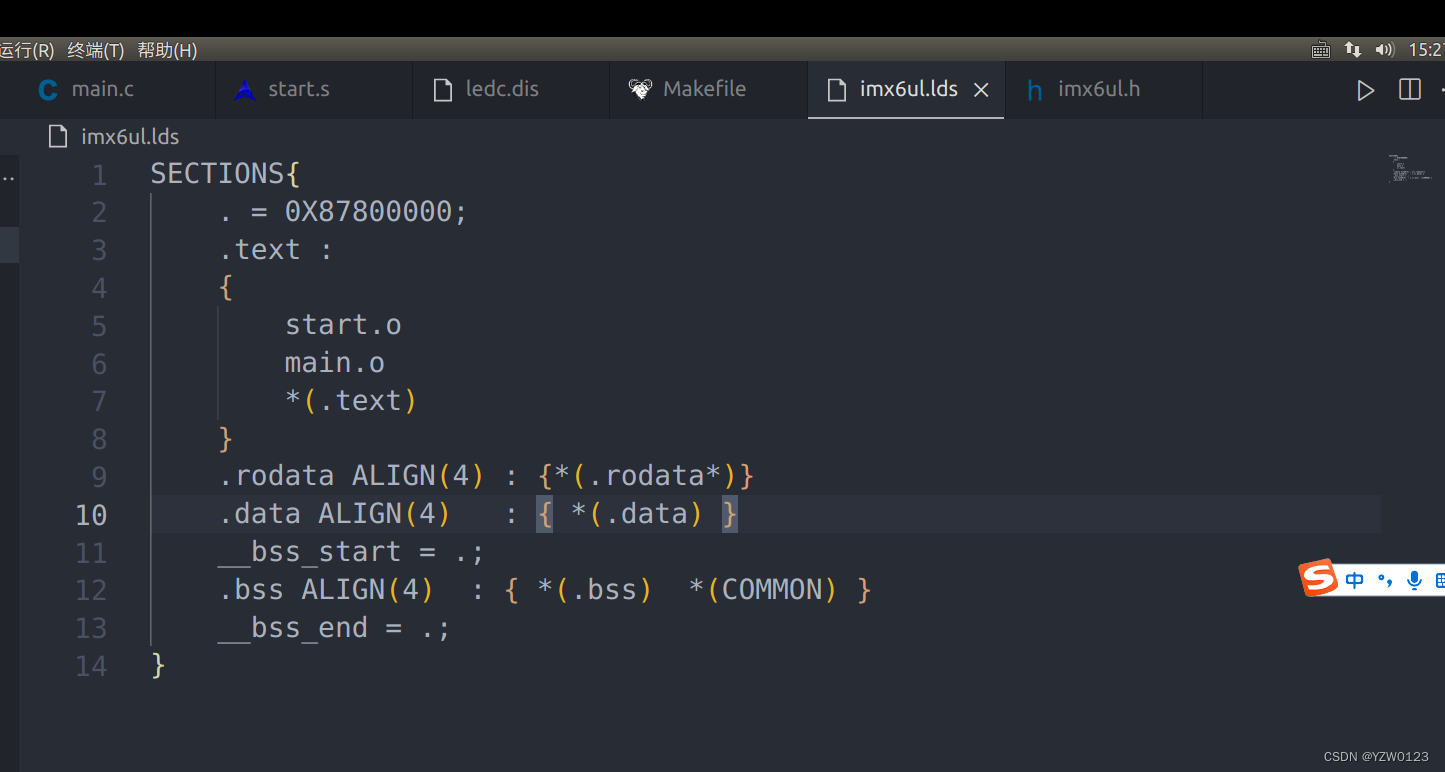Click the network transfer tray icon

pyautogui.click(x=1353, y=49)
